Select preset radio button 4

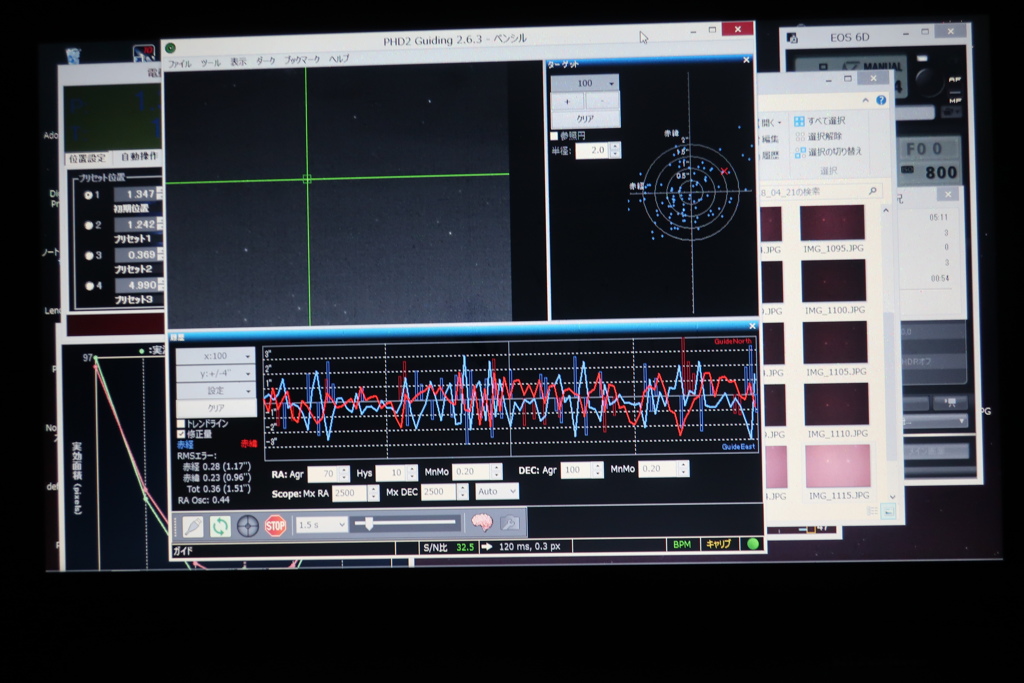coord(89,285)
